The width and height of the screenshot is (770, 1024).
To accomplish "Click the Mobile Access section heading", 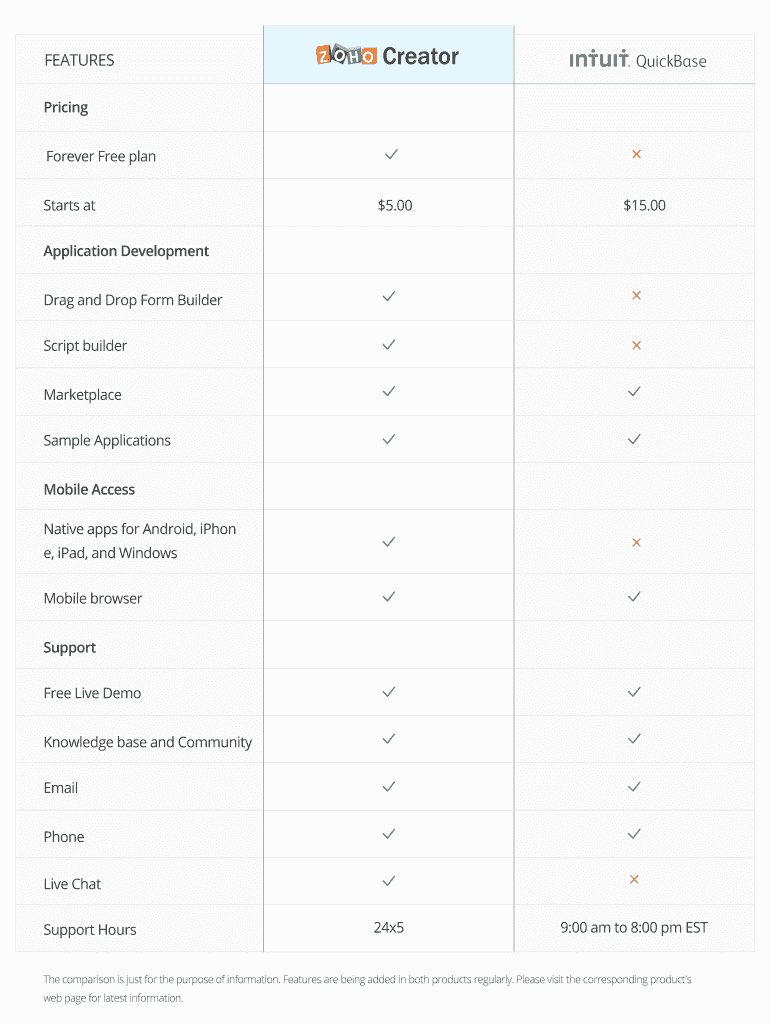I will (89, 490).
